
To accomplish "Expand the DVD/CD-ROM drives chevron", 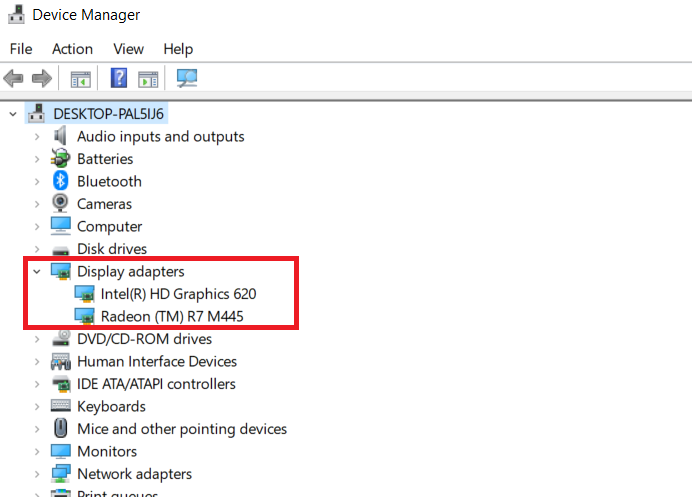I will click(37, 339).
